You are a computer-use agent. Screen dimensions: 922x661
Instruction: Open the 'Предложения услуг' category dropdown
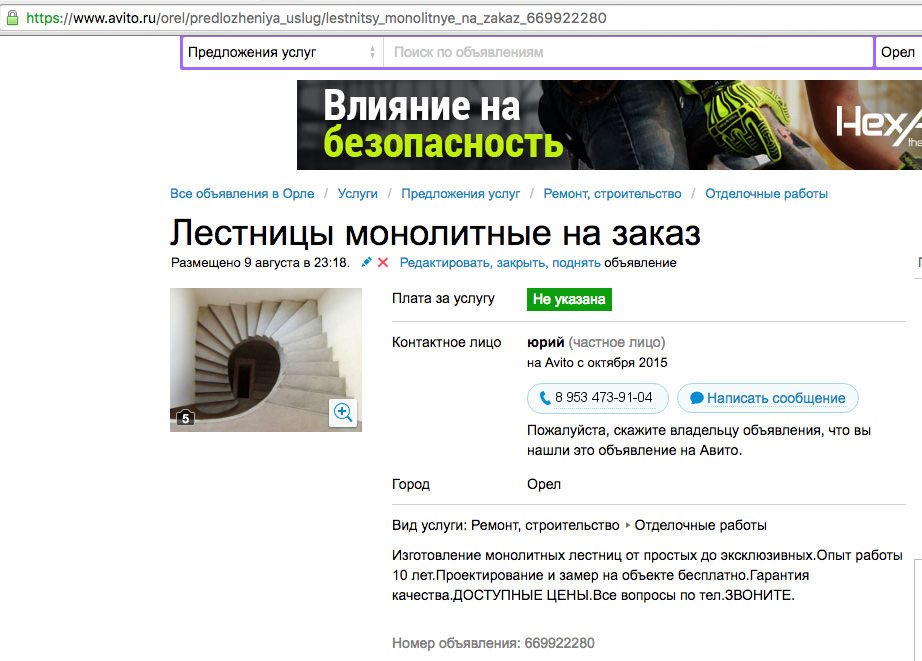pyautogui.click(x=282, y=52)
